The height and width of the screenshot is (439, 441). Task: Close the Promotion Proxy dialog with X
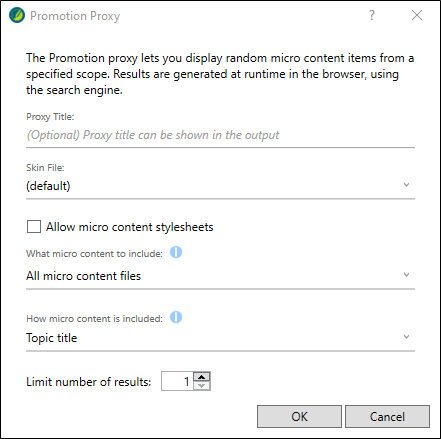click(x=417, y=15)
